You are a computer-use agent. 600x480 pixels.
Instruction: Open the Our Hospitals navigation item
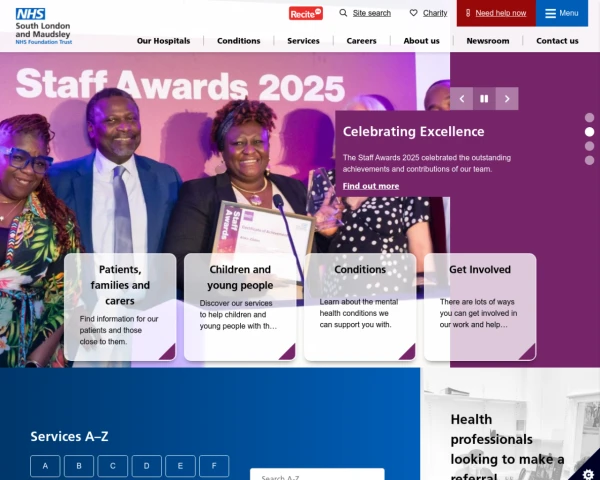coord(163,41)
